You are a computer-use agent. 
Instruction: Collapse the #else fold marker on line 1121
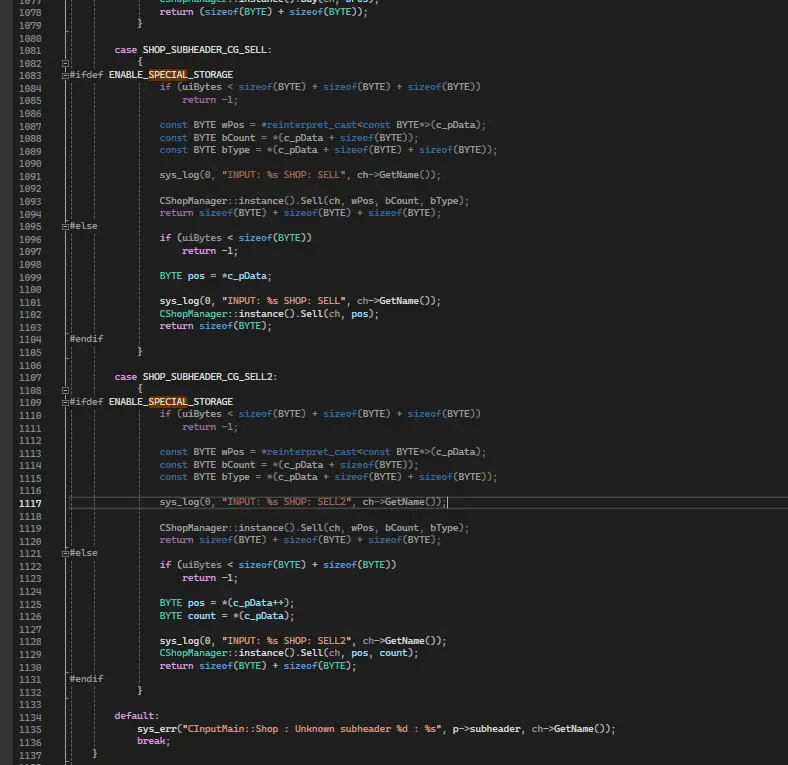65,554
